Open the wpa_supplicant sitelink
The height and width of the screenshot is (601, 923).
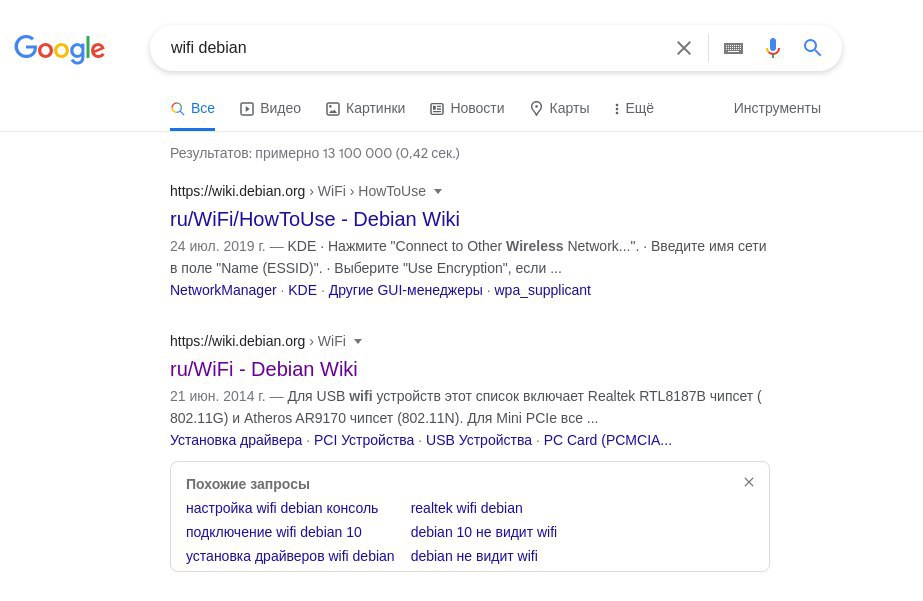(x=543, y=290)
